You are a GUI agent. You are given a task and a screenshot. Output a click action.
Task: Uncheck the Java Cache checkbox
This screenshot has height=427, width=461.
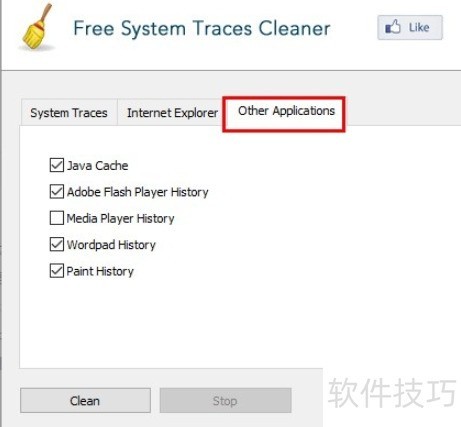click(57, 165)
